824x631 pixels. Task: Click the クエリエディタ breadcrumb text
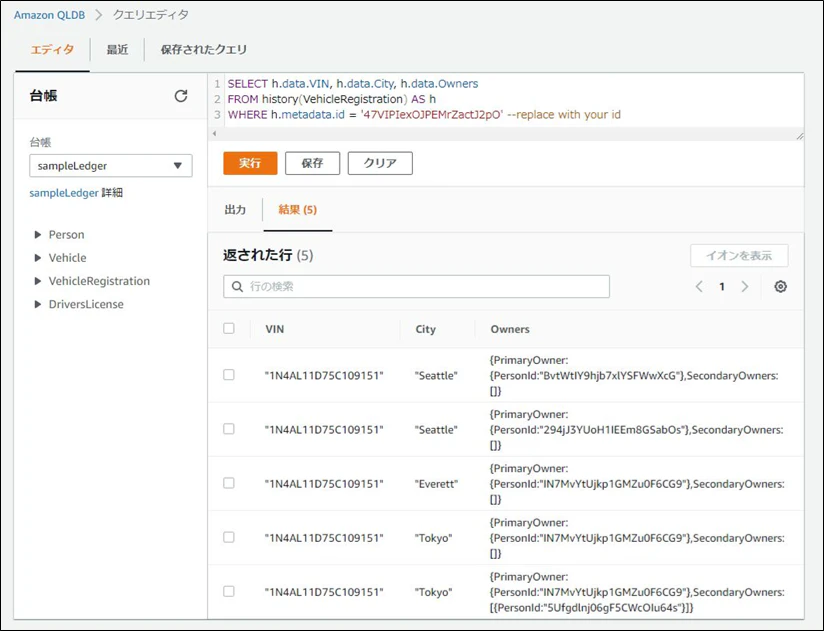[x=151, y=15]
